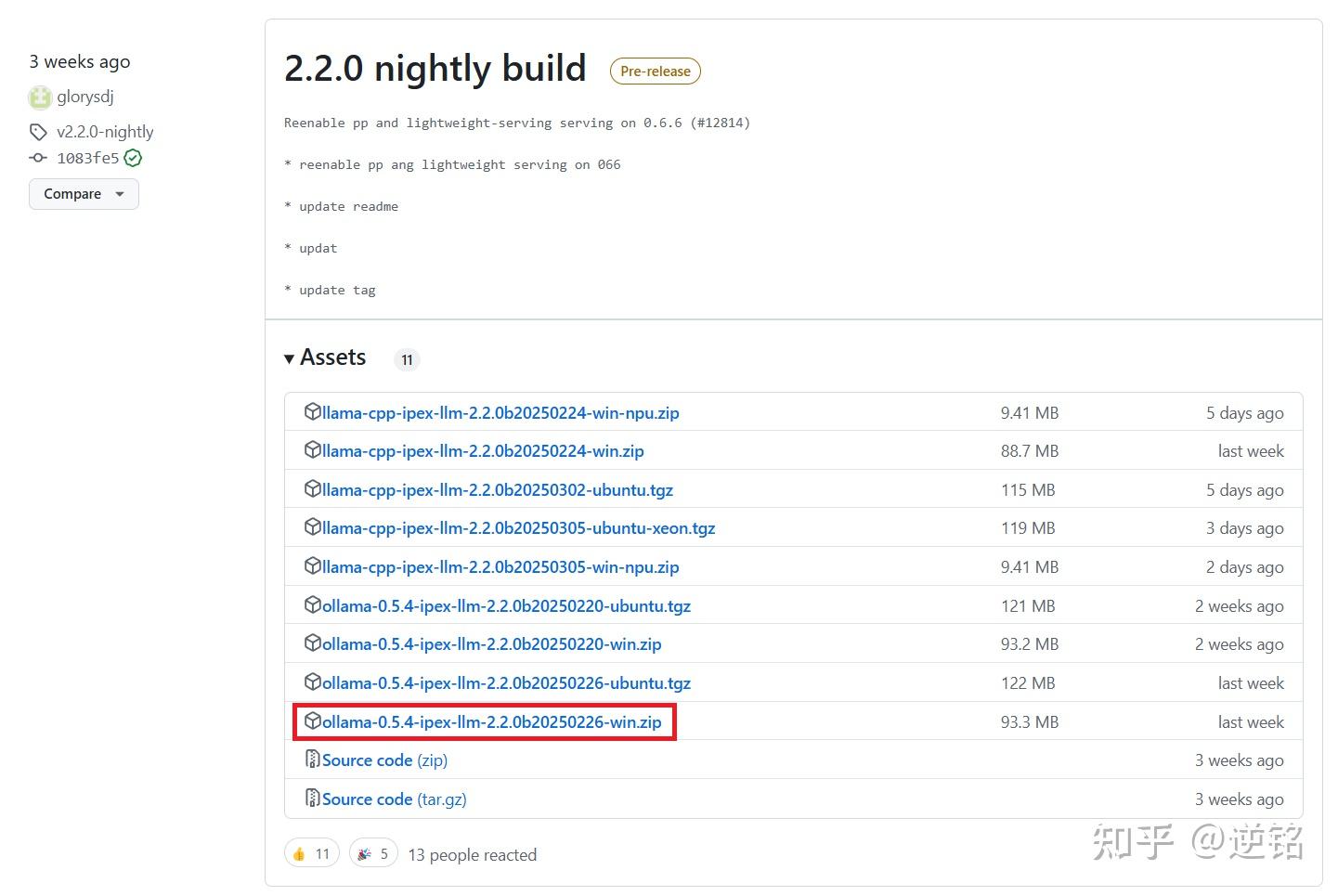Download Source code (zip)

(x=384, y=760)
